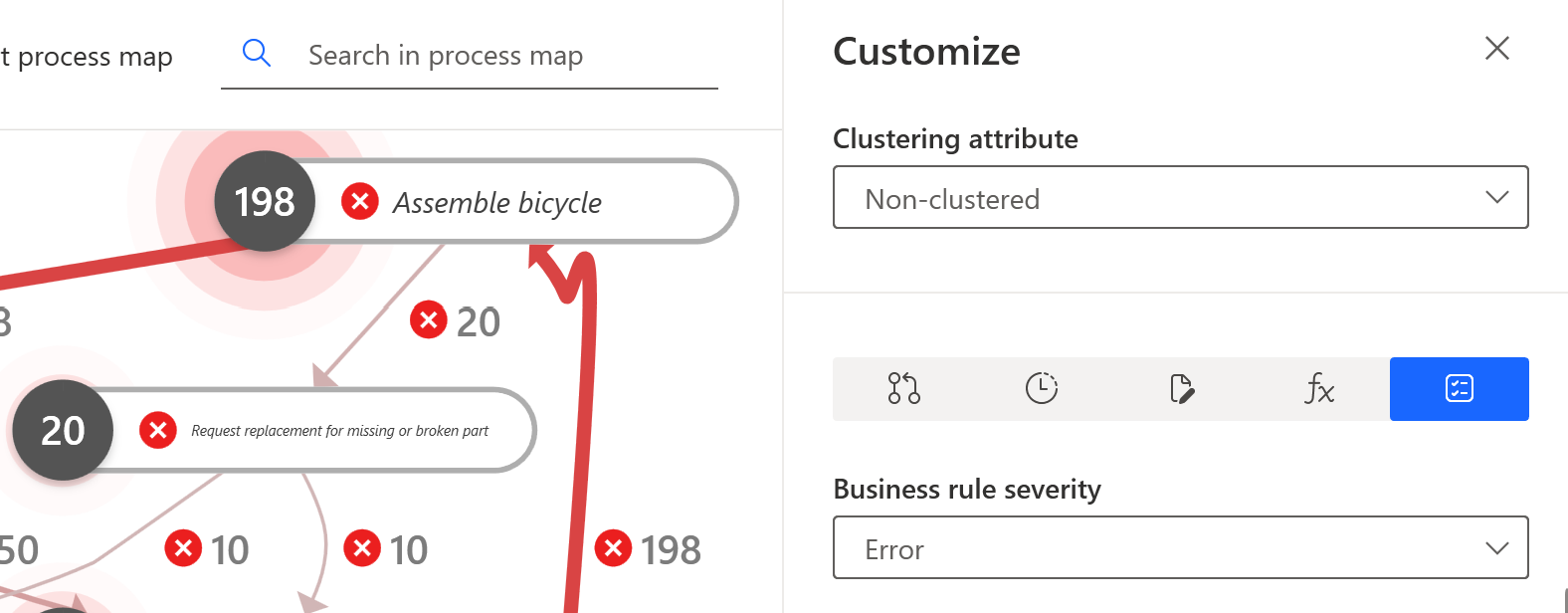Switch to the time/duration metric tab
This screenshot has width=1568, height=613.
pyautogui.click(x=1041, y=389)
